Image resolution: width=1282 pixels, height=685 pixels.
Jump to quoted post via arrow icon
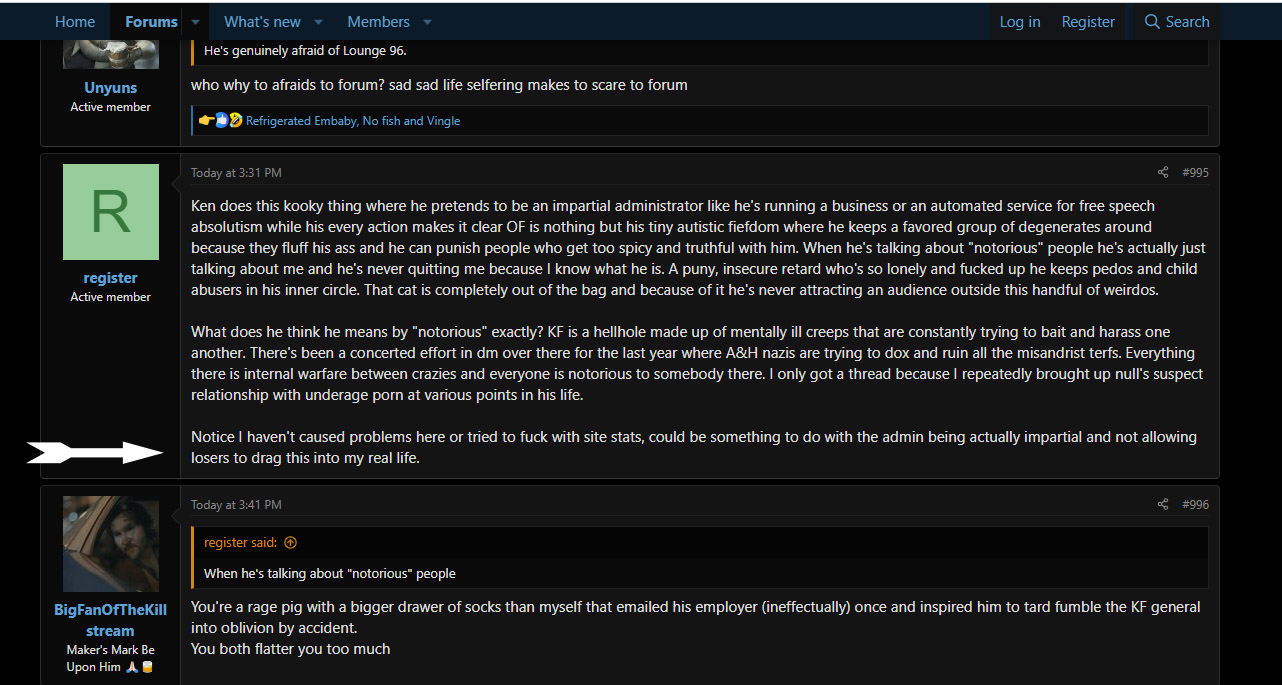coord(291,543)
